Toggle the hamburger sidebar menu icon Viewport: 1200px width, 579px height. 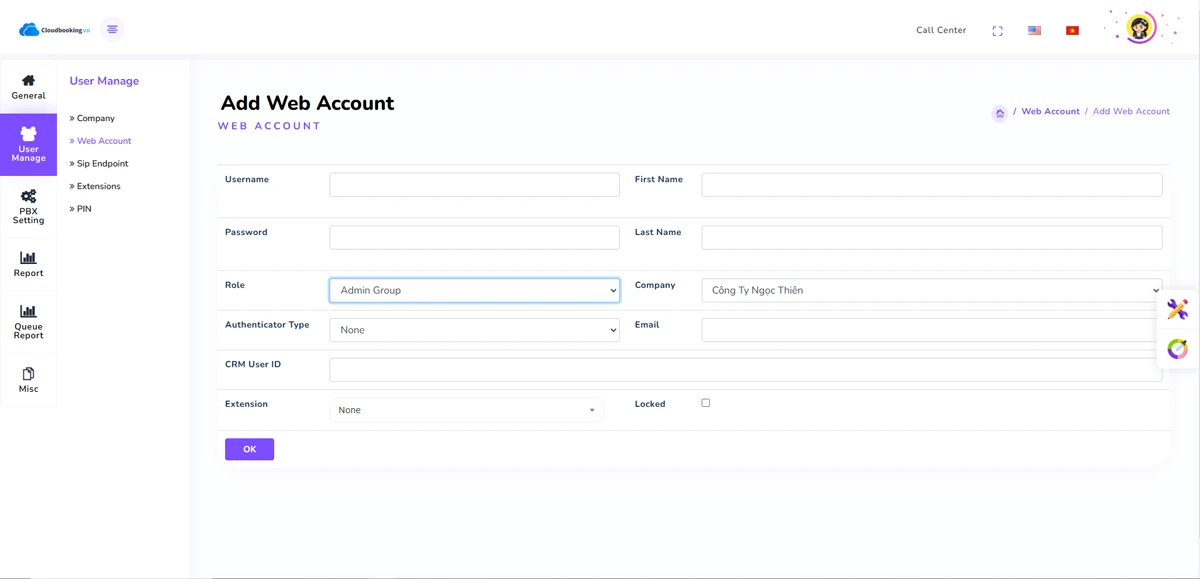tap(112, 30)
